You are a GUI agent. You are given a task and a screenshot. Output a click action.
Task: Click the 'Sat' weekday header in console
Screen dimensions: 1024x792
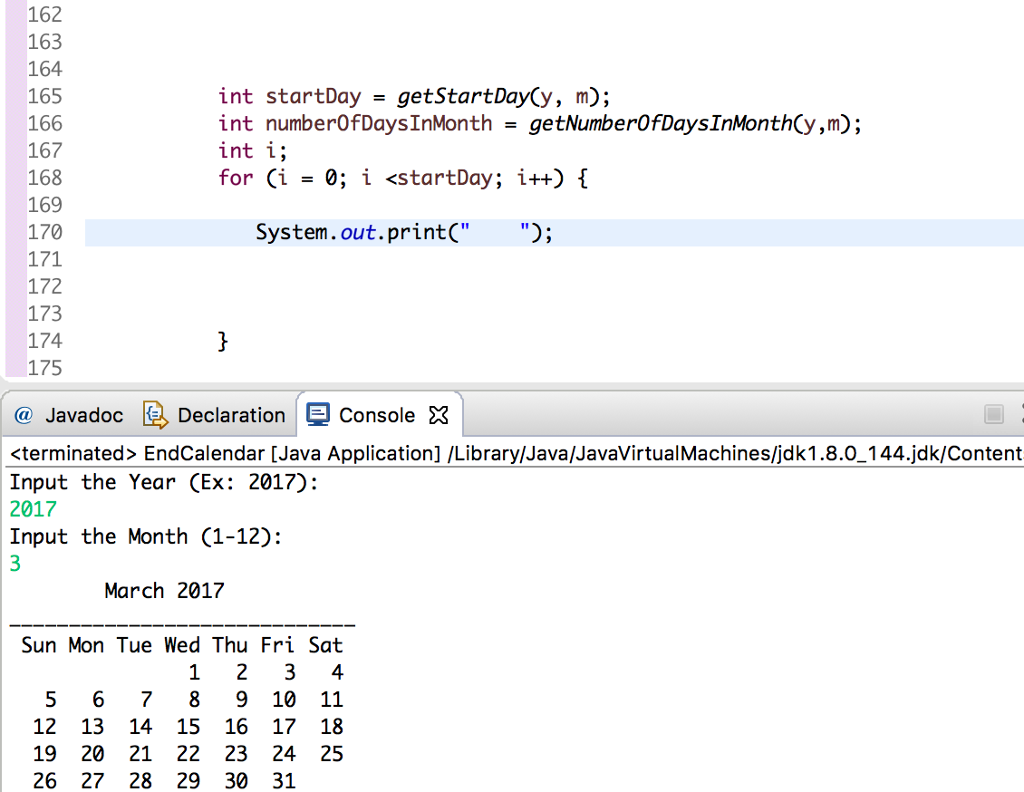[x=326, y=645]
